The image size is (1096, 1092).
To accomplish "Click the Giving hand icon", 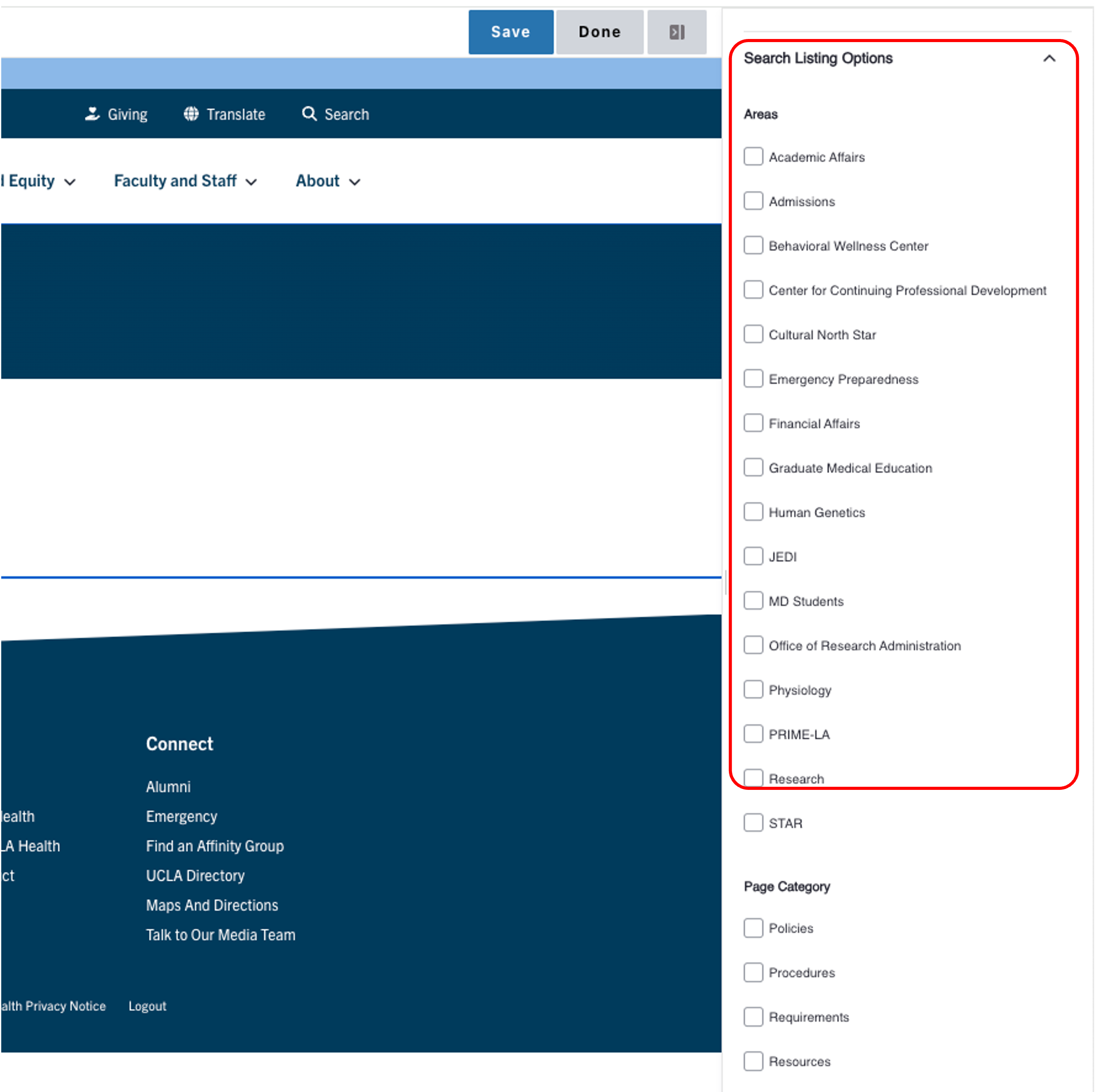I will pos(92,114).
